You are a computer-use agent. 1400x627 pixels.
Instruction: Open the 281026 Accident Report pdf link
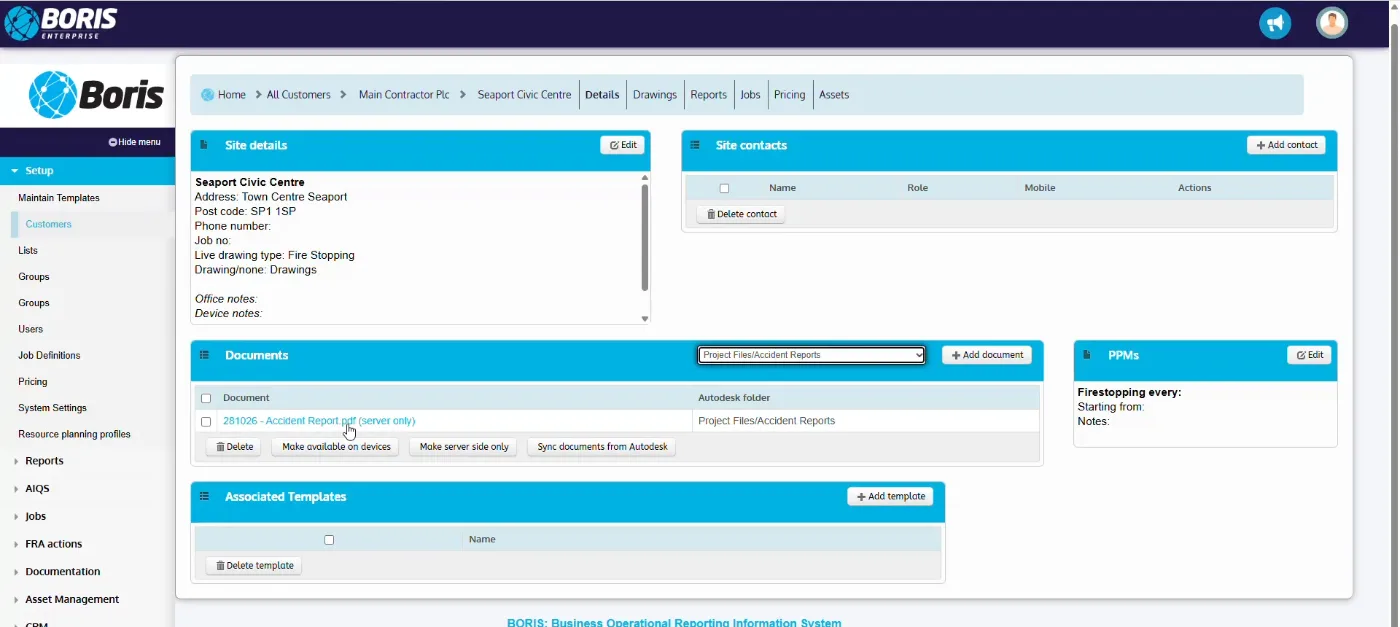pyautogui.click(x=319, y=421)
